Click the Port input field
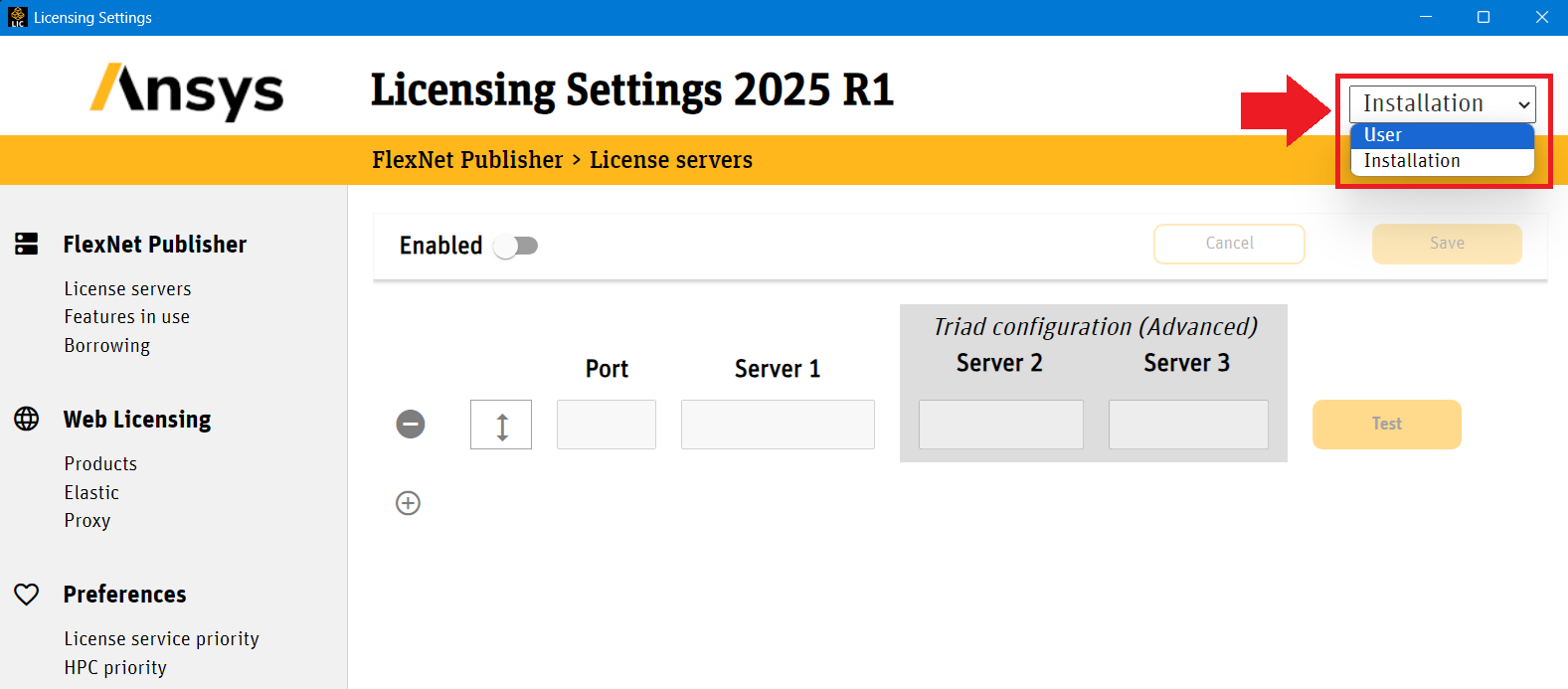Image resolution: width=1568 pixels, height=689 pixels. click(607, 425)
